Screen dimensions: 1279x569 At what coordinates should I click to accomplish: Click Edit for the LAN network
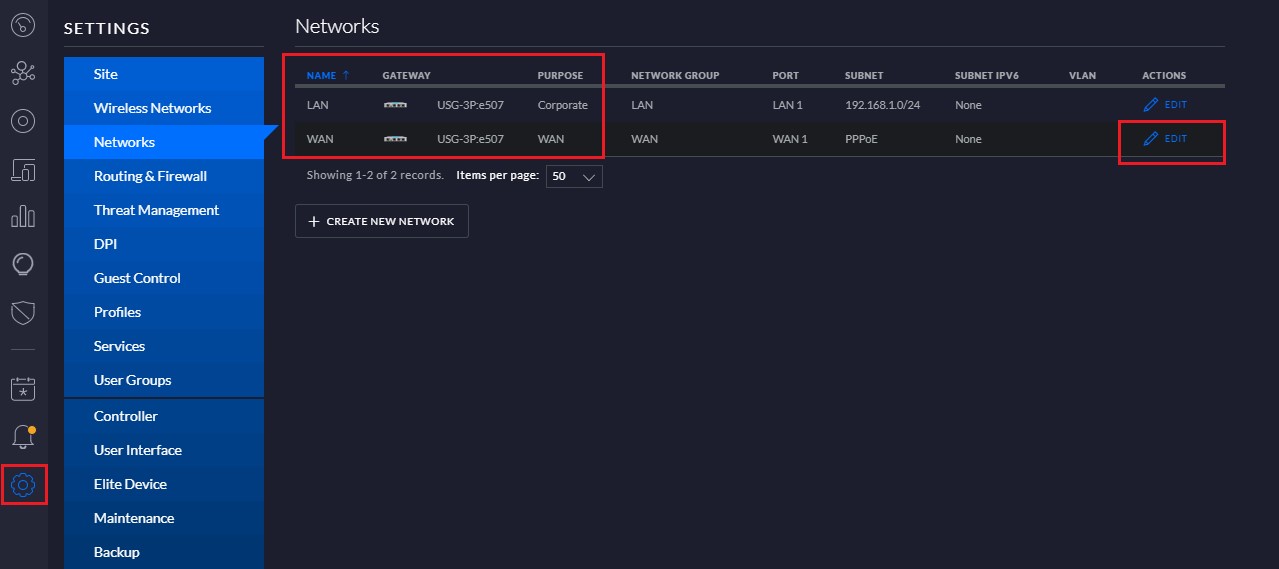tap(1165, 105)
